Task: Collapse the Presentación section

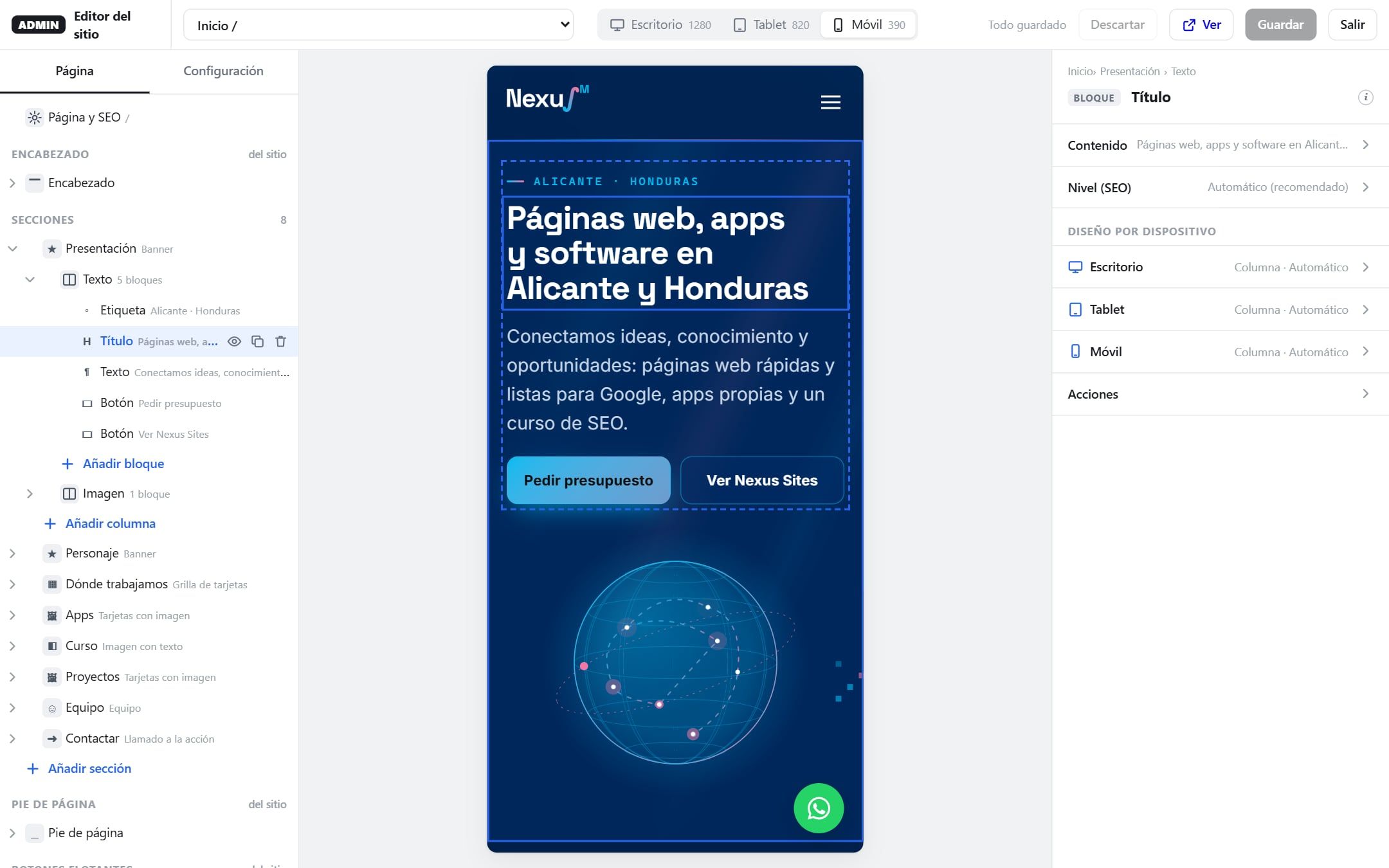Action: [x=12, y=249]
